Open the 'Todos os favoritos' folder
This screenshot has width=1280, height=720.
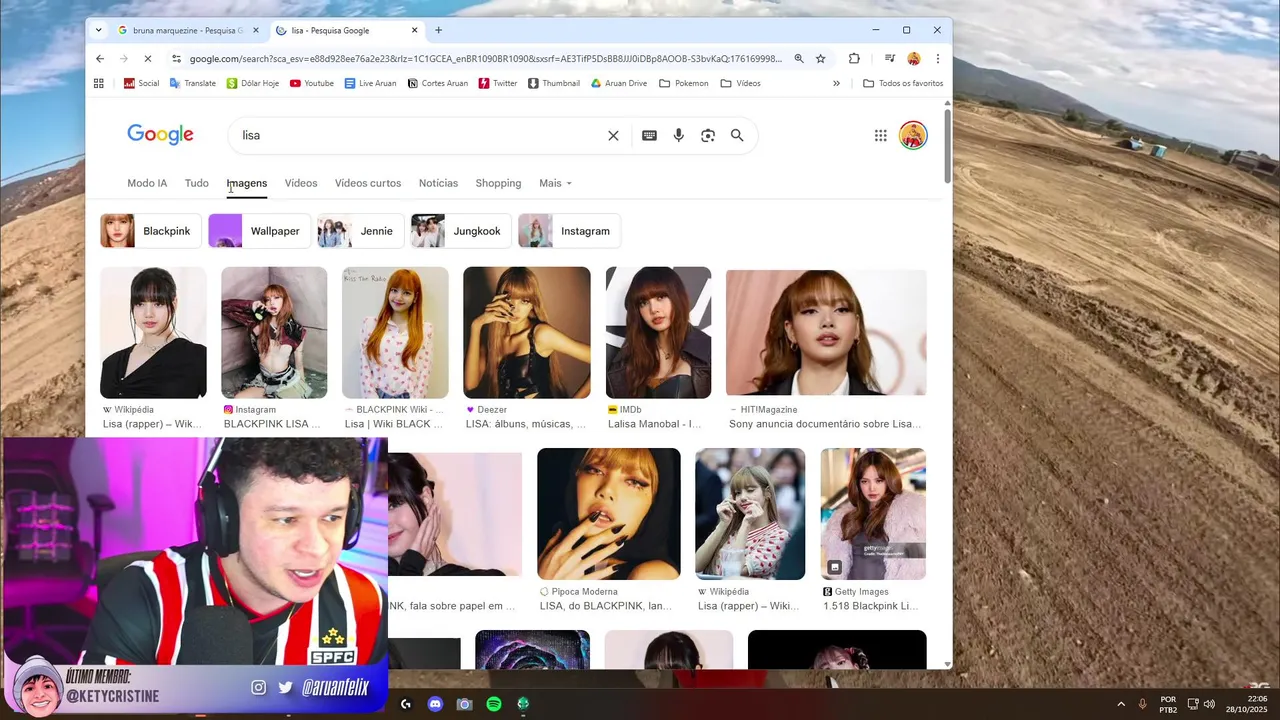pos(903,84)
